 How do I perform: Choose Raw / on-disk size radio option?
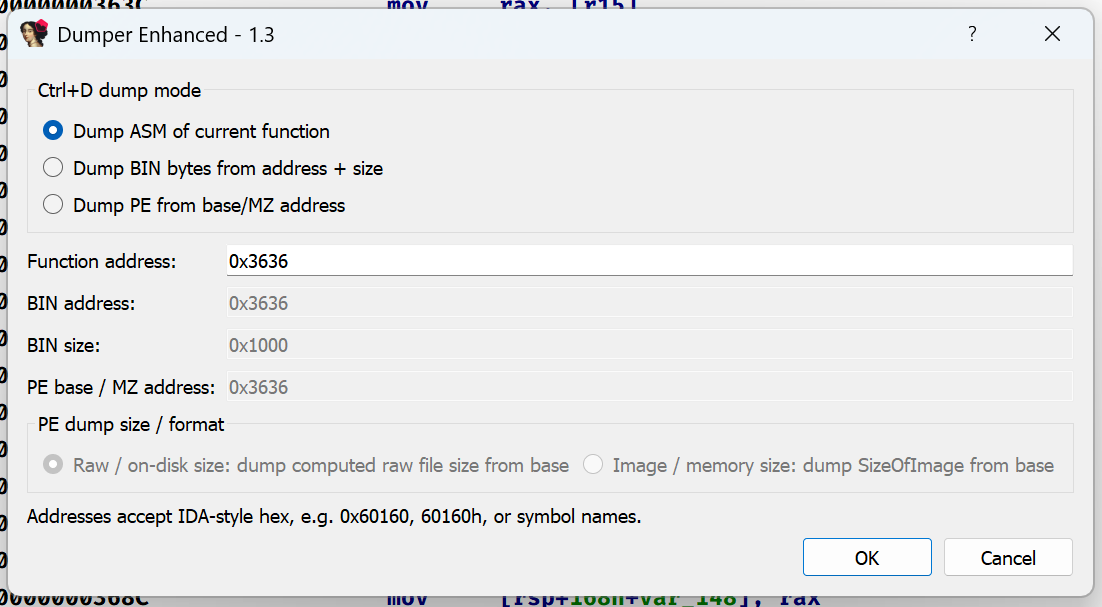click(306, 465)
